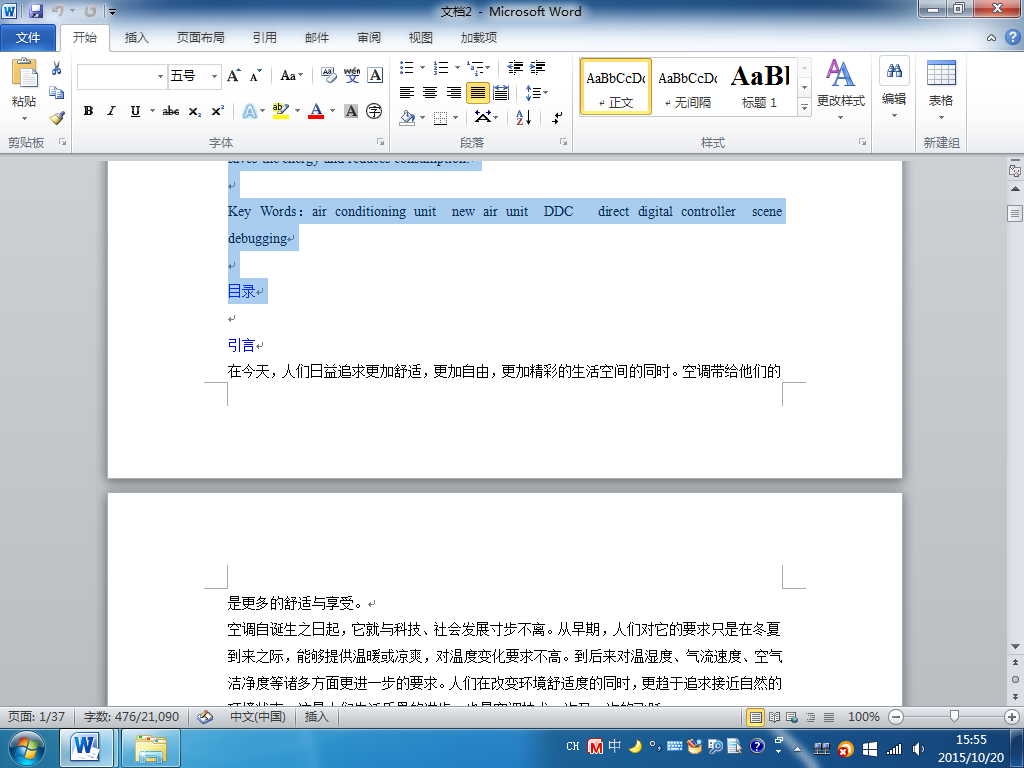Open the phonetic guide (wén) tool

click(352, 76)
